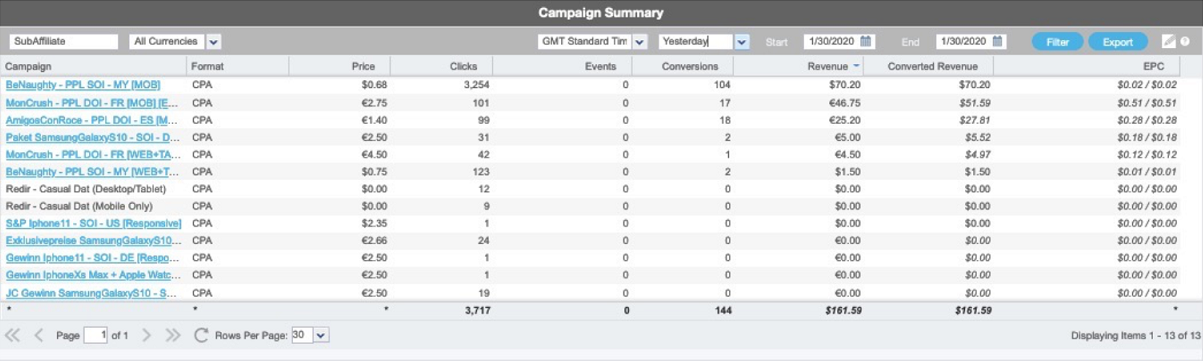Refresh the campaign table

click(201, 335)
